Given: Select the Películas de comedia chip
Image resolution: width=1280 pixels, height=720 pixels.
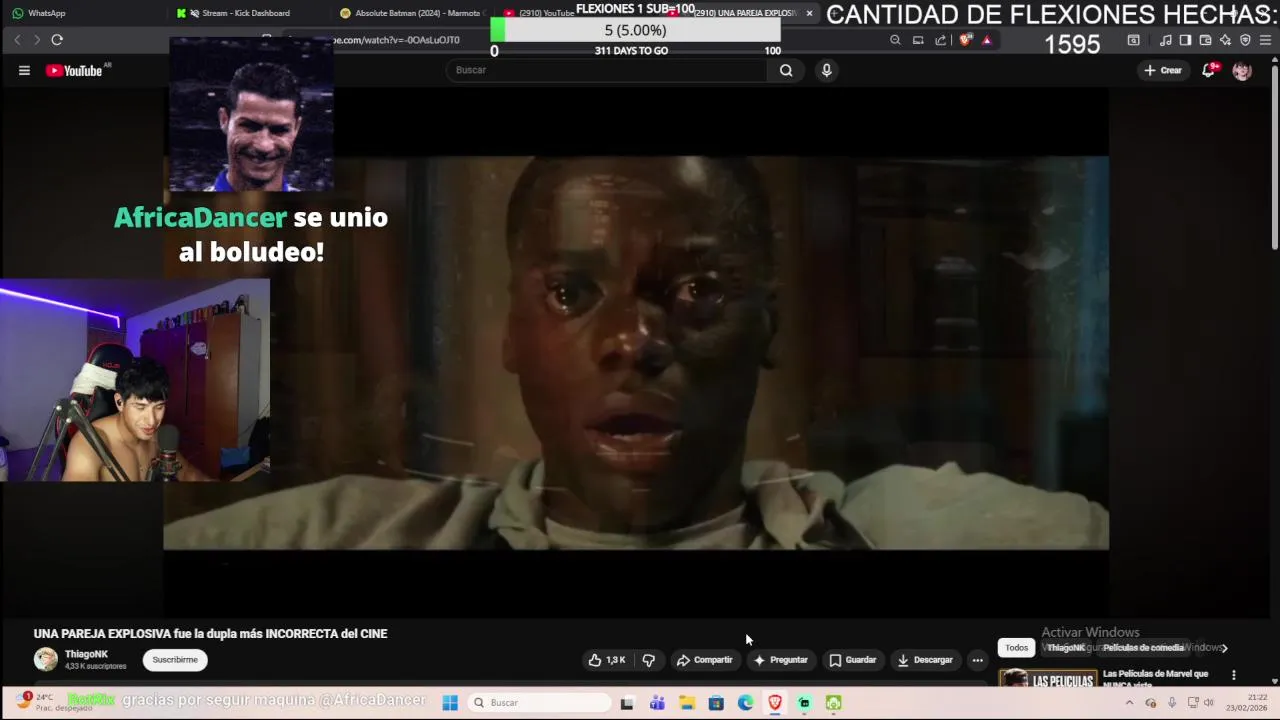Looking at the screenshot, I should coord(1143,648).
